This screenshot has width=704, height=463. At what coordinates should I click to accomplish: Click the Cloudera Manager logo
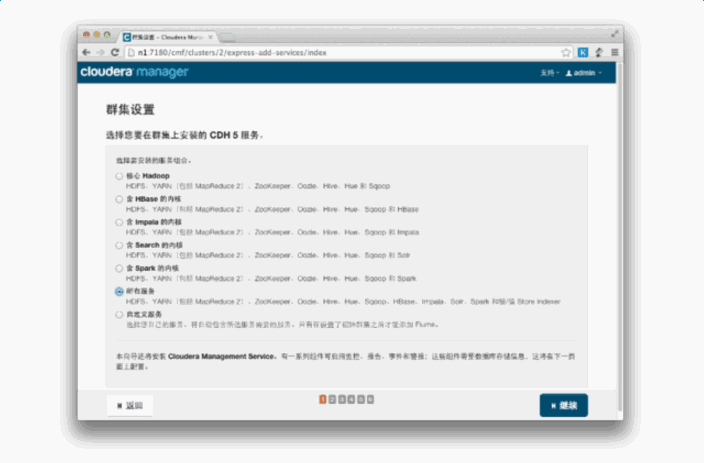tap(134, 72)
